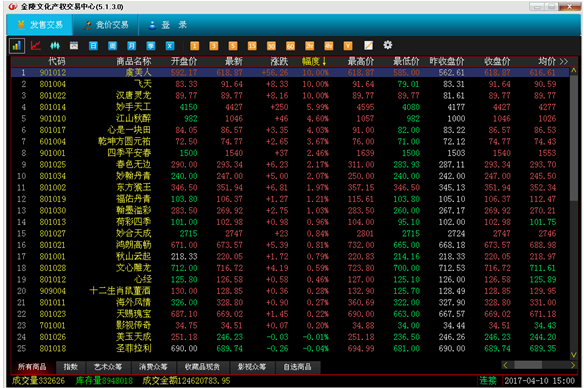Open the red line trend chart view
Viewport: 584px width, 388px height.
pos(36,46)
